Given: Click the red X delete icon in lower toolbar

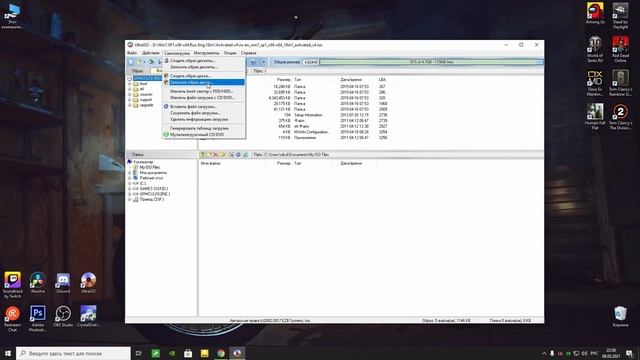Looking at the screenshot, I should [x=215, y=155].
